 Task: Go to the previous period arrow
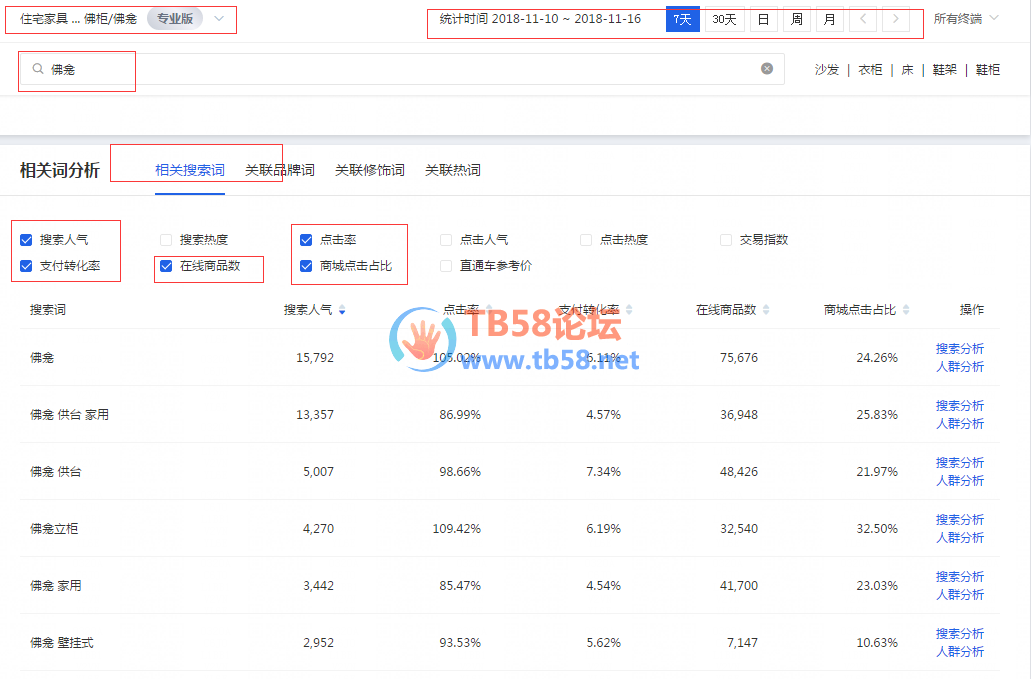[x=863, y=19]
